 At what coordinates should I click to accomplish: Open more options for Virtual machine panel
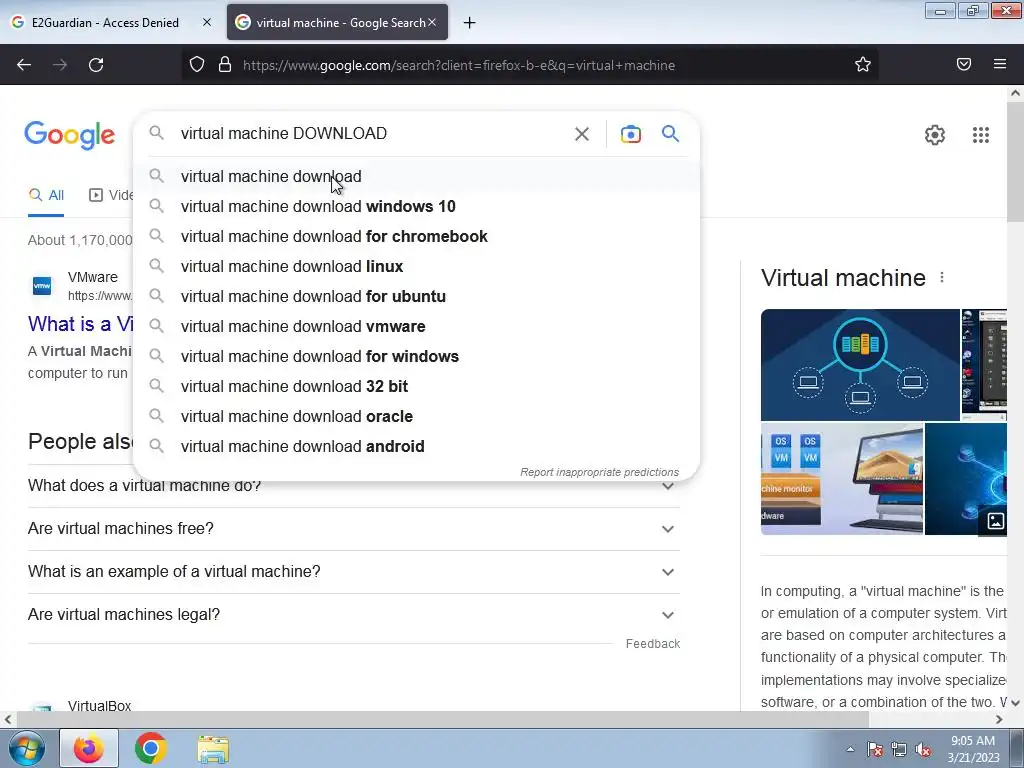tap(942, 278)
